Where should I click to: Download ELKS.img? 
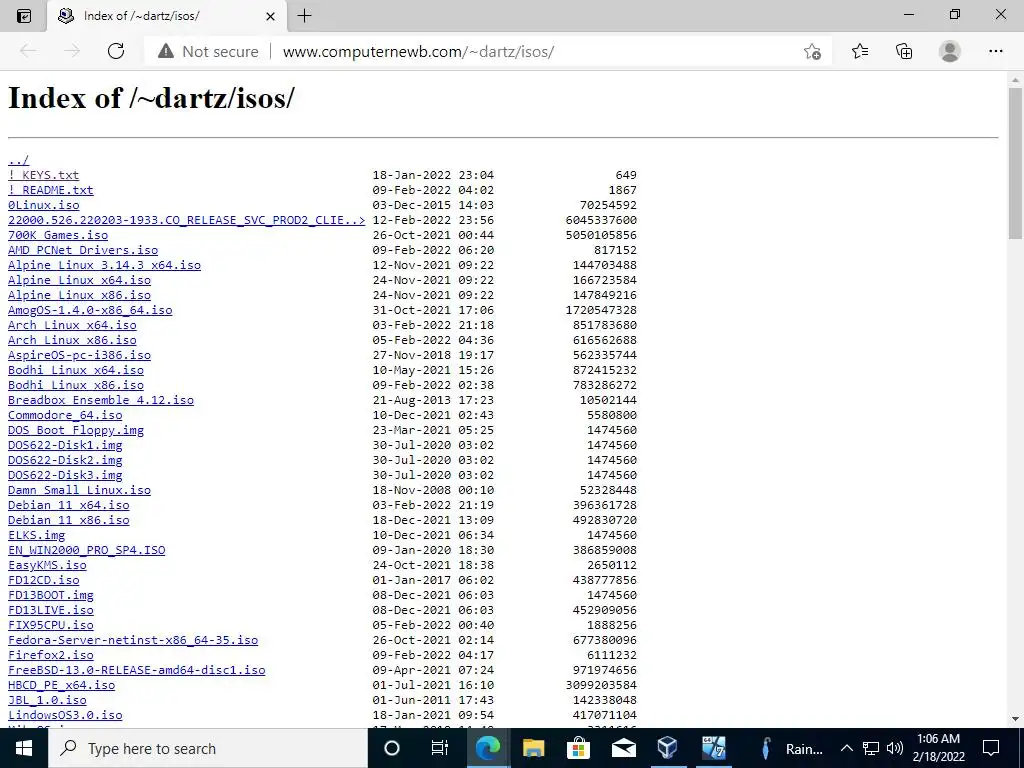tap(36, 536)
